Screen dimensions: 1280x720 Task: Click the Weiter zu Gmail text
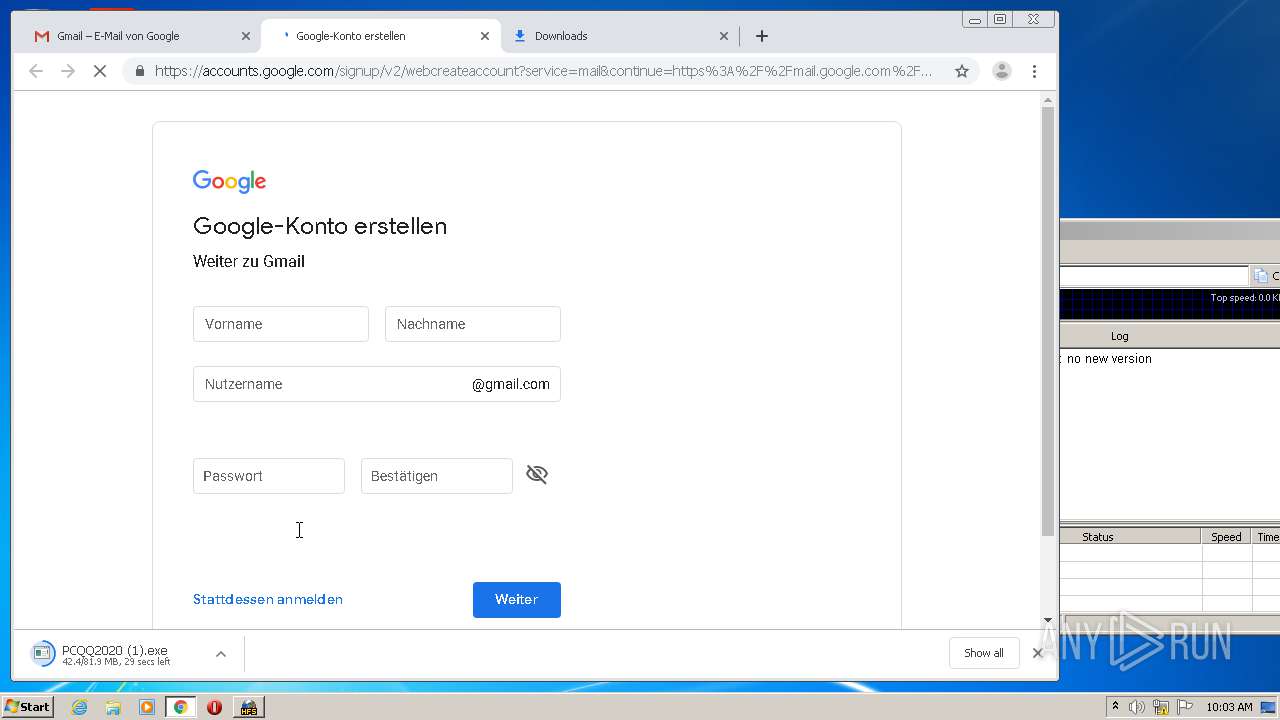click(x=249, y=261)
